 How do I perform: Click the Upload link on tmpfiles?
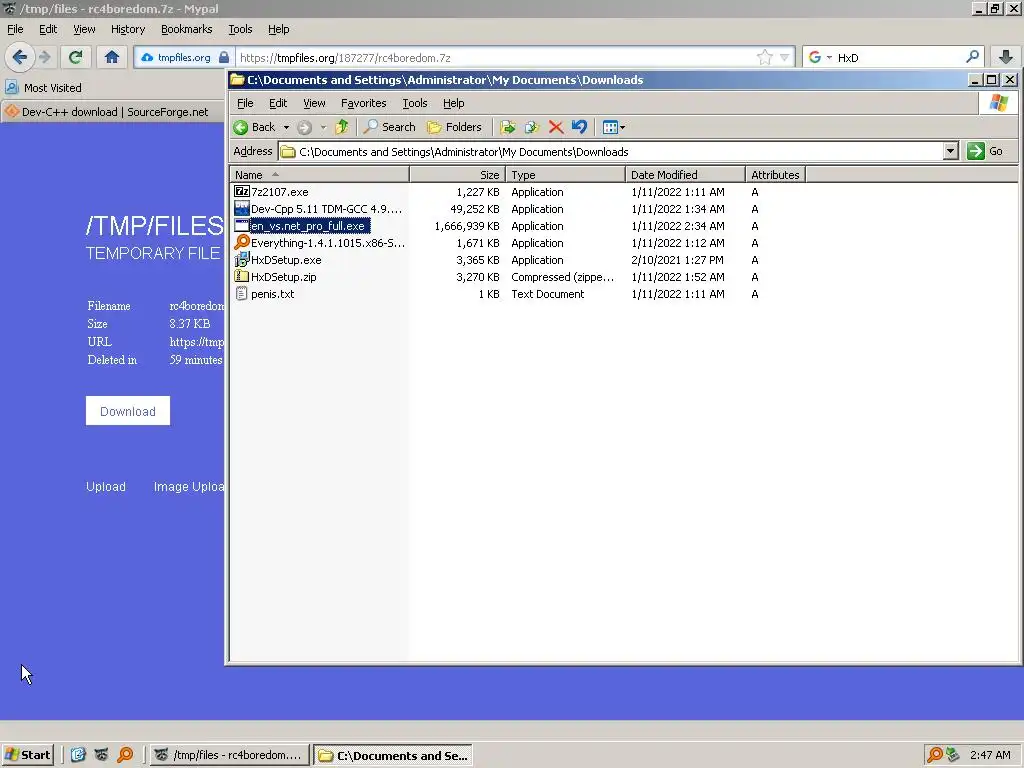coord(106,487)
